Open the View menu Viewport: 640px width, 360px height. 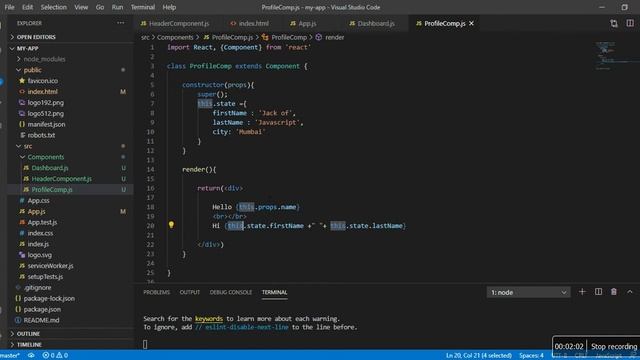[81, 7]
